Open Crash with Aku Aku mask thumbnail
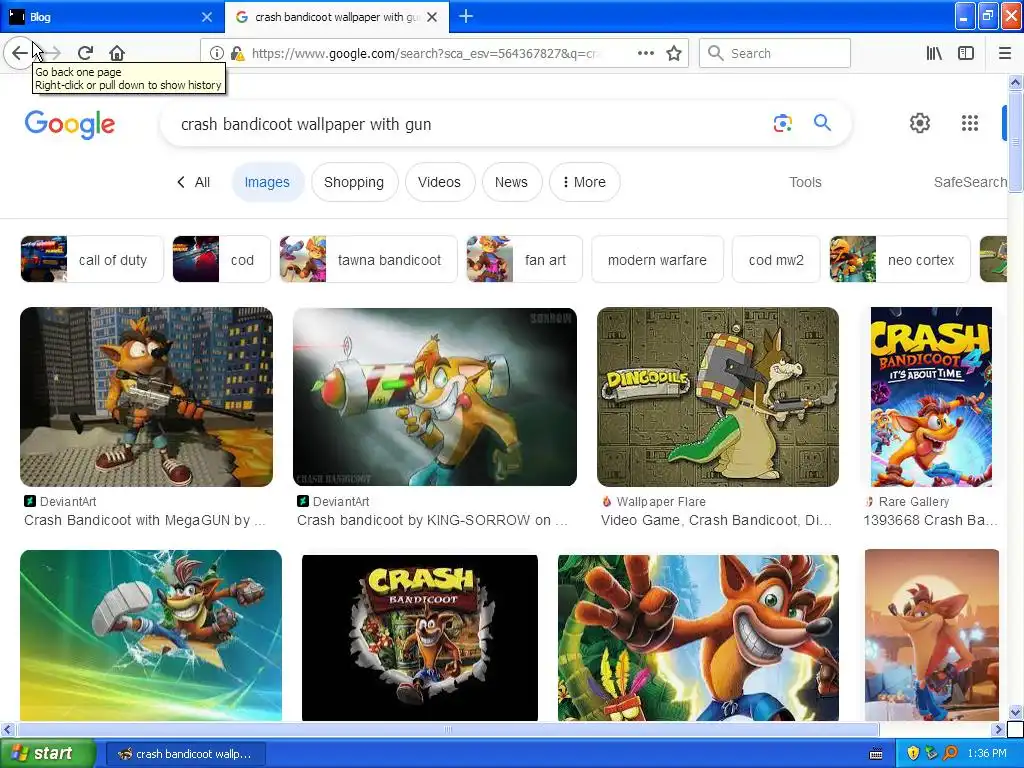This screenshot has width=1024, height=768. coord(698,637)
